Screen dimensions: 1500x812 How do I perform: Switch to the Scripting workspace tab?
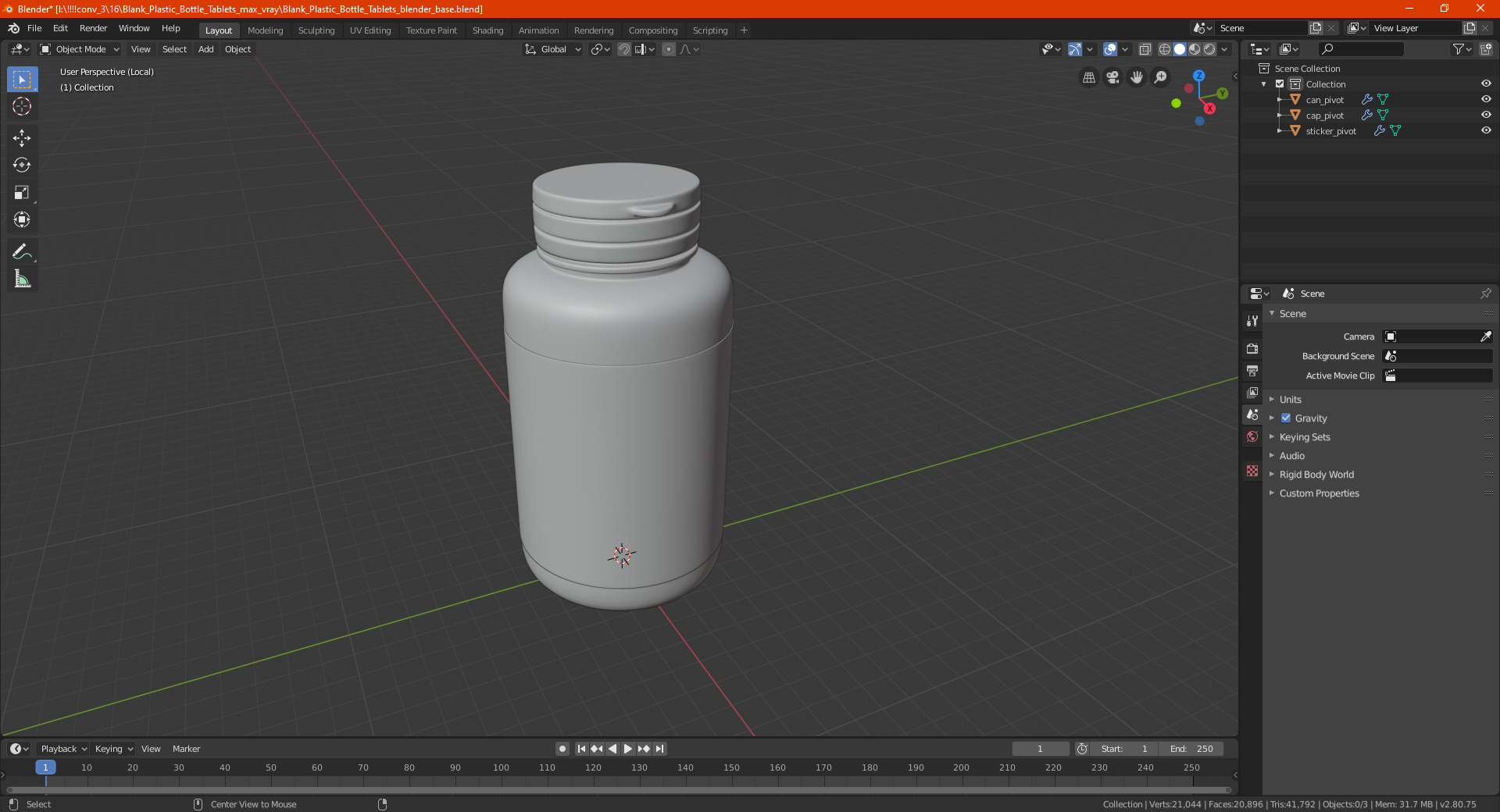click(x=709, y=30)
